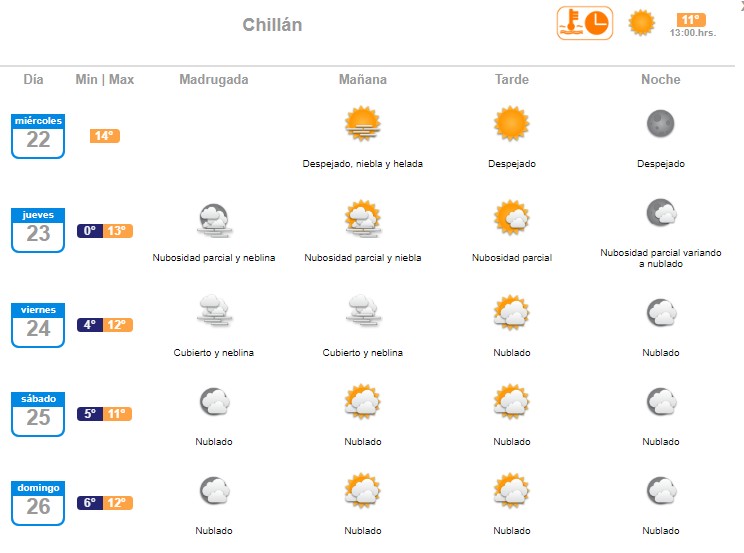Click Wednesday's clear afternoon sun icon
The image size is (744, 553).
point(511,124)
